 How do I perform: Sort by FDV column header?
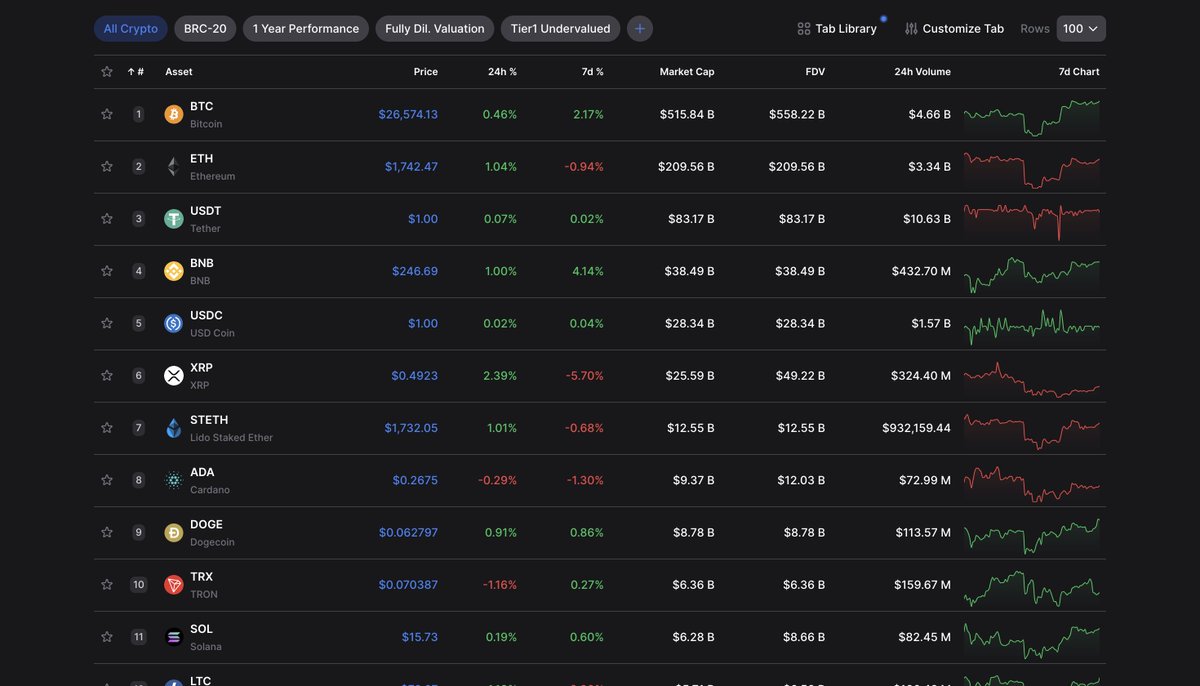(815, 72)
